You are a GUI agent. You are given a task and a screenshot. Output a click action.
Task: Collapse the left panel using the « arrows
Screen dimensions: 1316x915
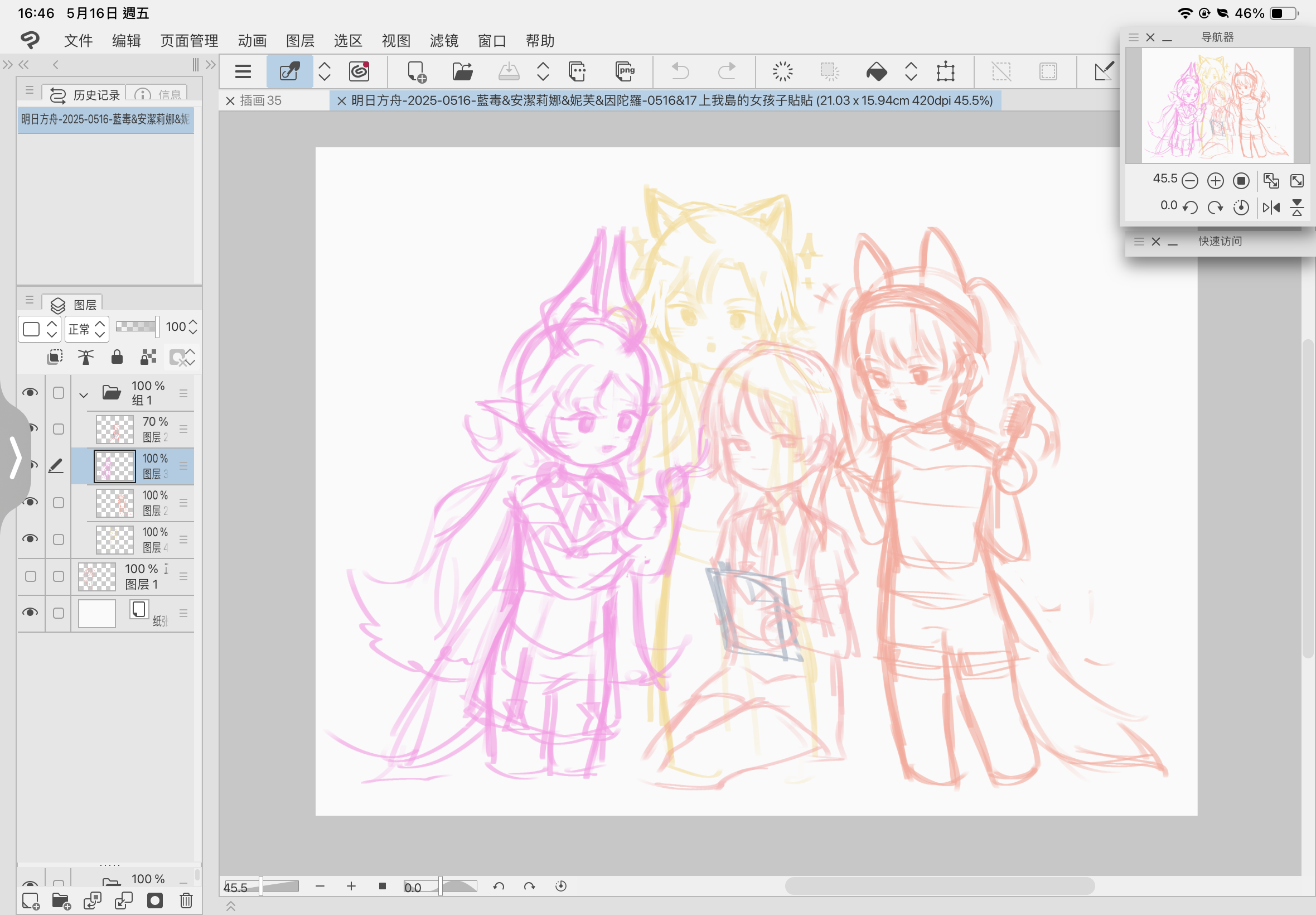tap(23, 65)
